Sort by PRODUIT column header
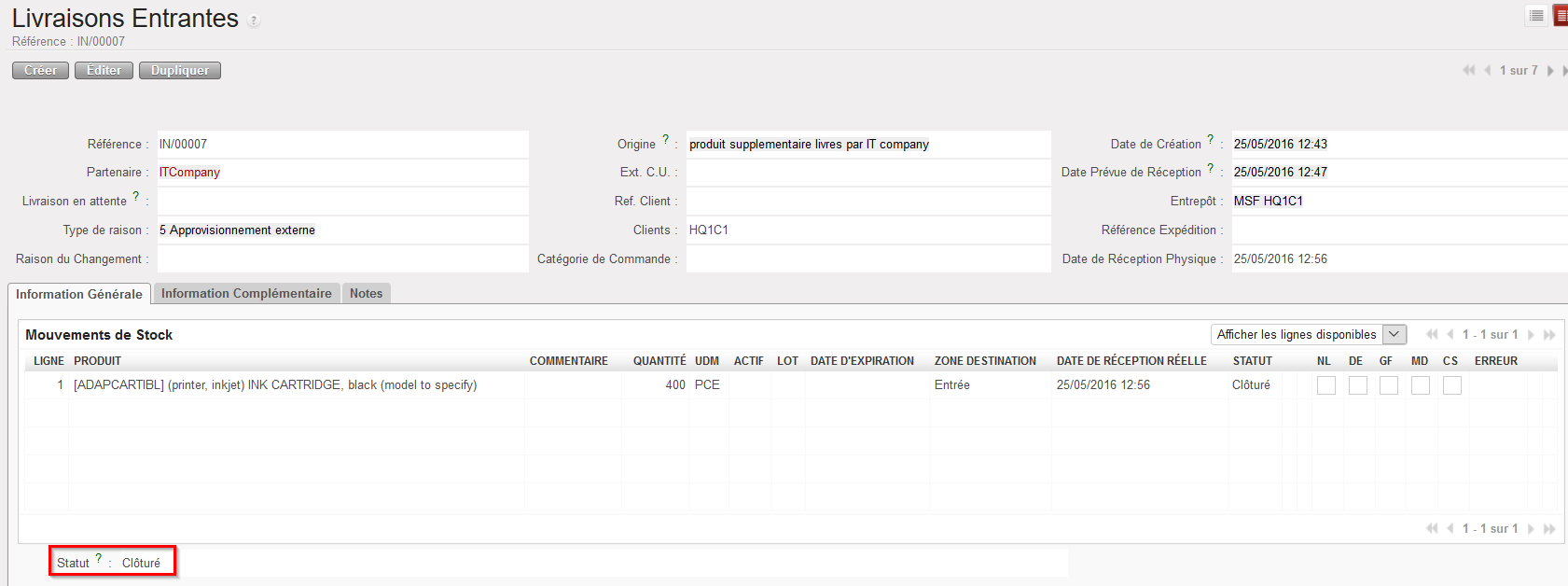The height and width of the screenshot is (586, 1568). (98, 361)
